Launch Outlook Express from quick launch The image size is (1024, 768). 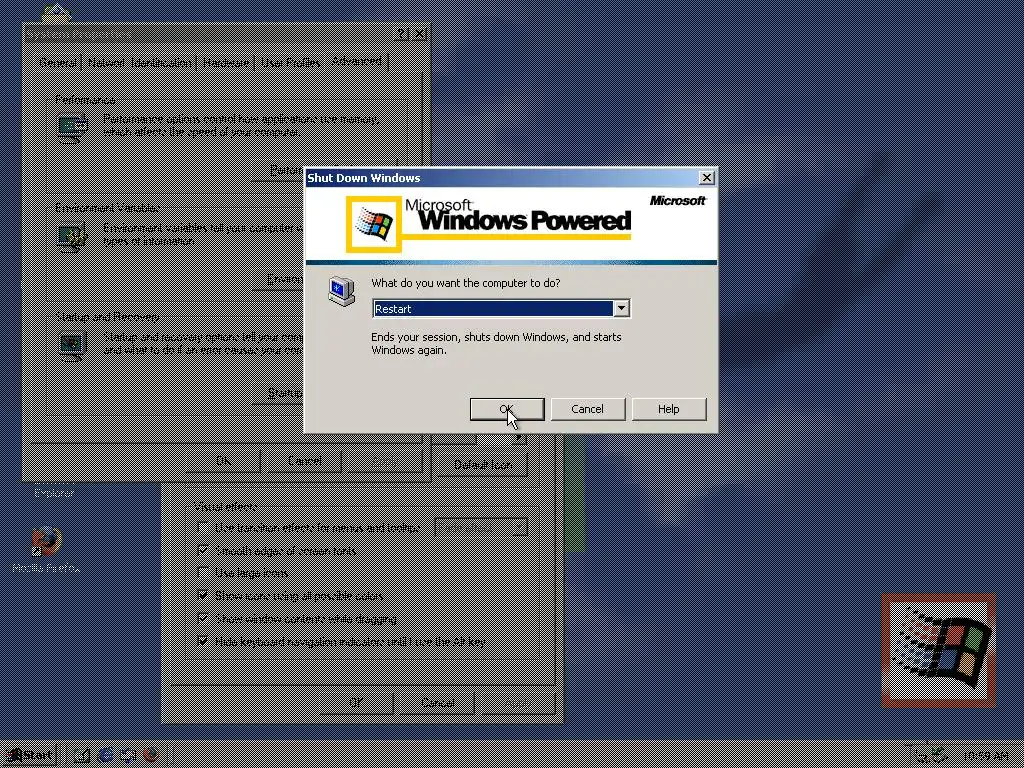(128, 756)
